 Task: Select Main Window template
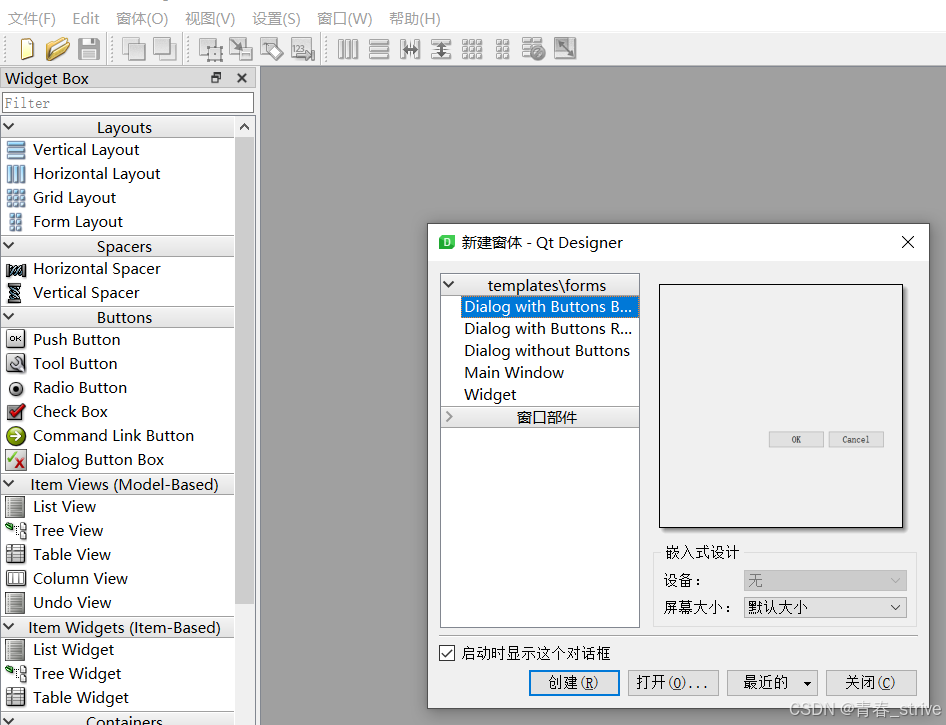[x=514, y=373]
